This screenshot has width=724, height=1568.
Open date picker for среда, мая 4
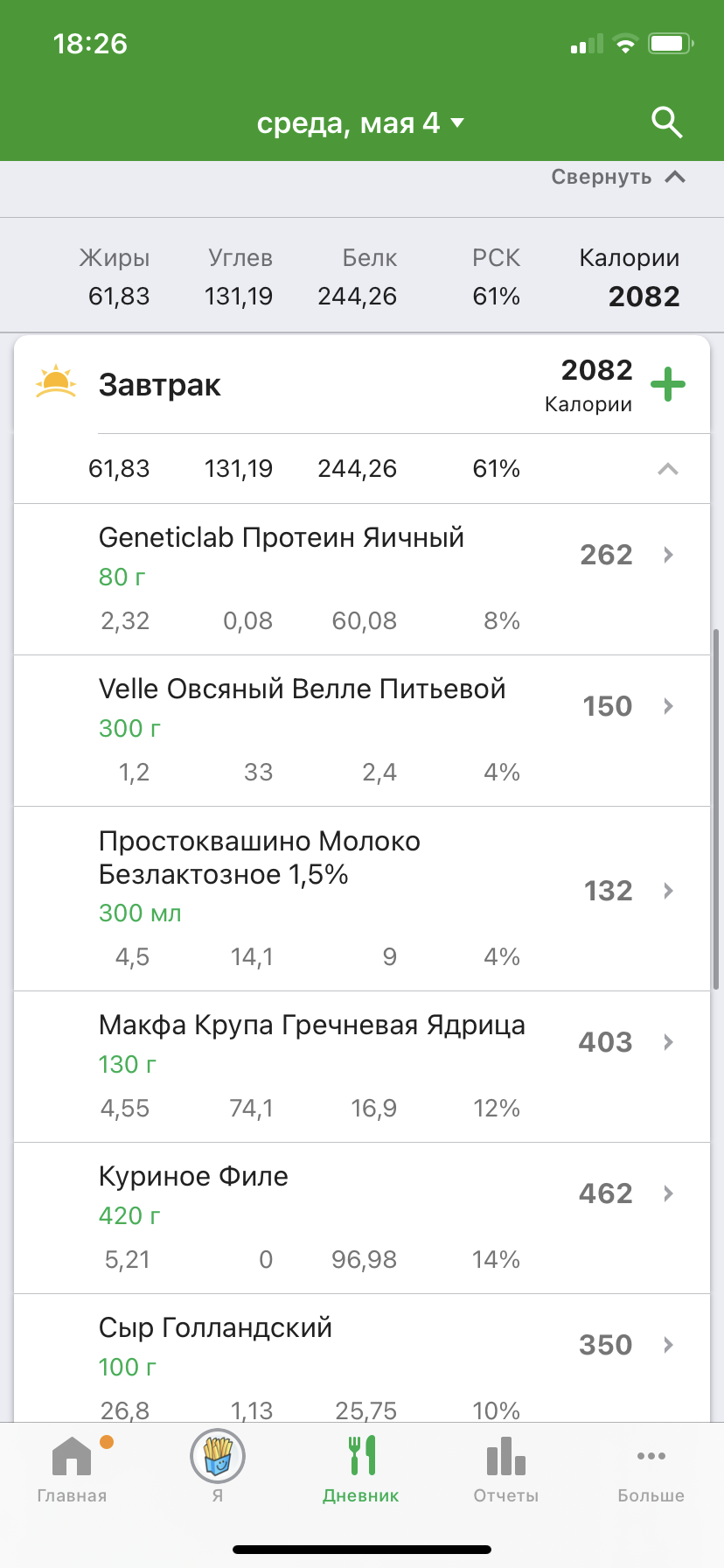point(360,122)
